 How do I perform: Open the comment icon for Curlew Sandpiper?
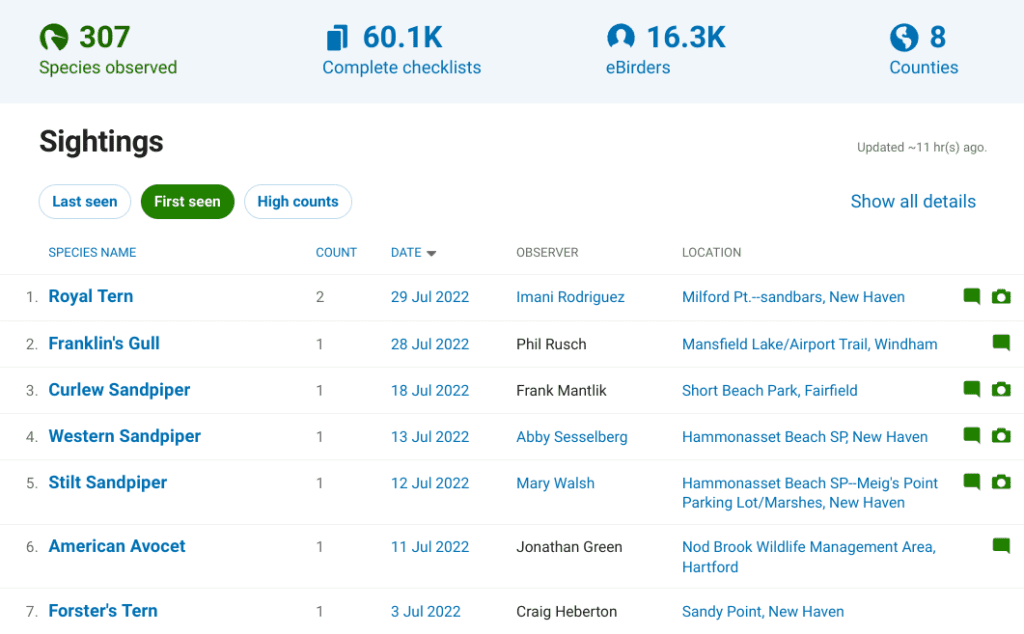click(x=972, y=389)
